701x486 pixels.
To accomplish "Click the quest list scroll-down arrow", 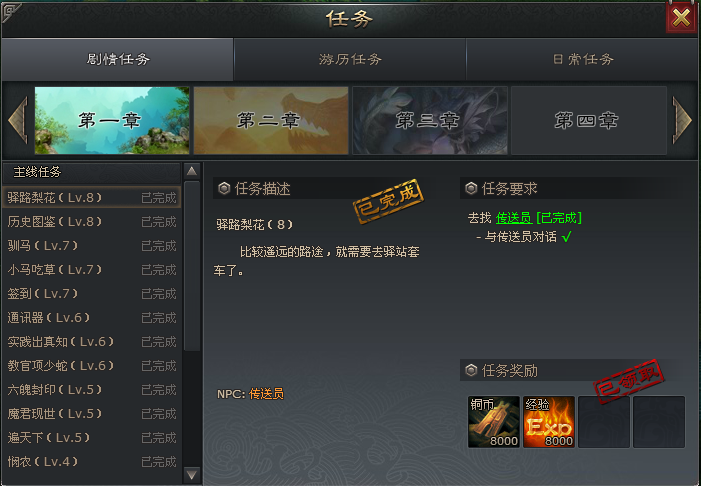I will pos(192,474).
